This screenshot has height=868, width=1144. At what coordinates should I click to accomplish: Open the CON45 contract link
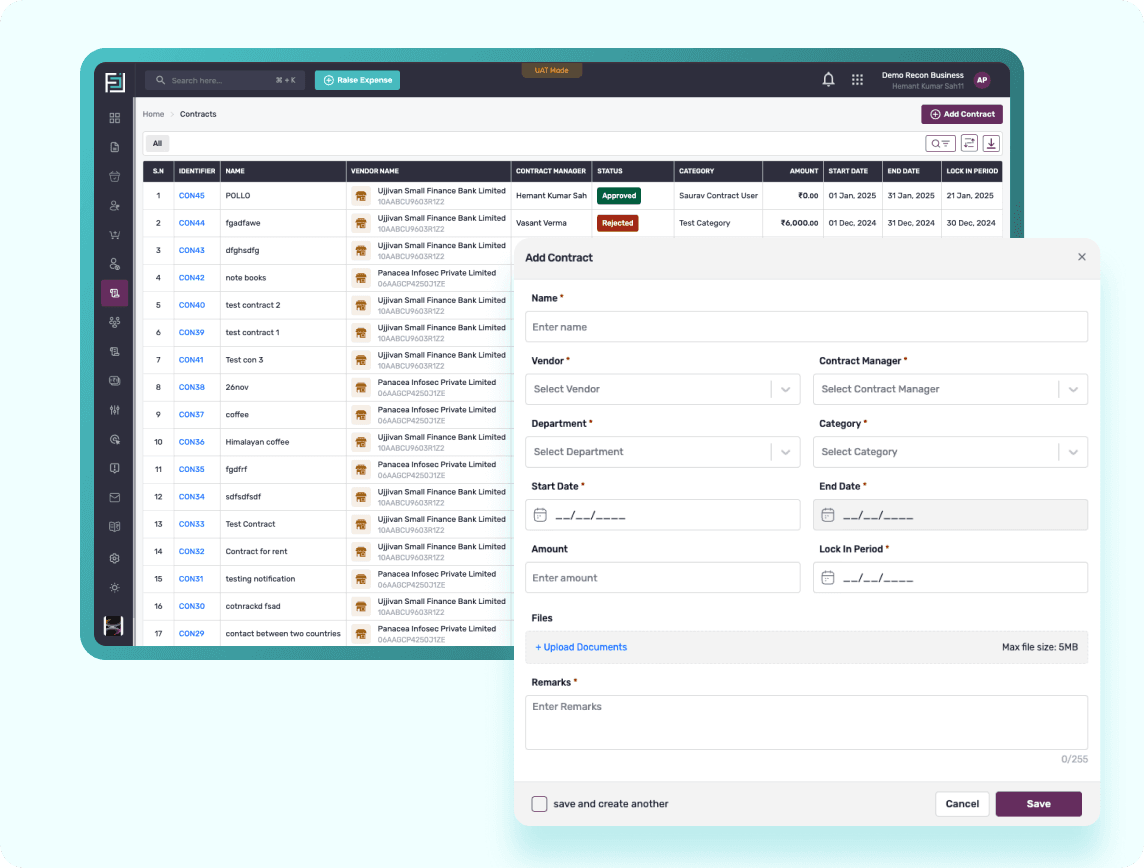(191, 196)
